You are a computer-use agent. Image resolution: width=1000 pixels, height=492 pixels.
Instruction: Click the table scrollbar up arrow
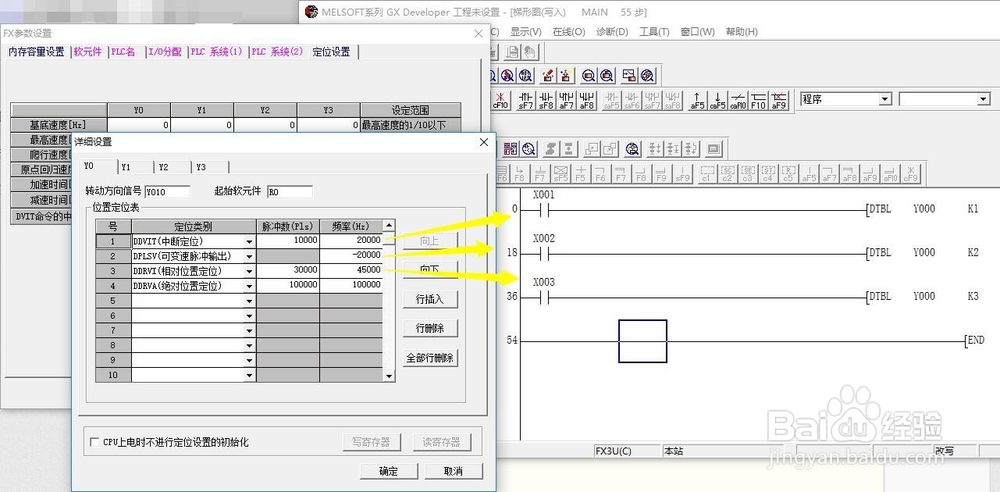point(389,225)
